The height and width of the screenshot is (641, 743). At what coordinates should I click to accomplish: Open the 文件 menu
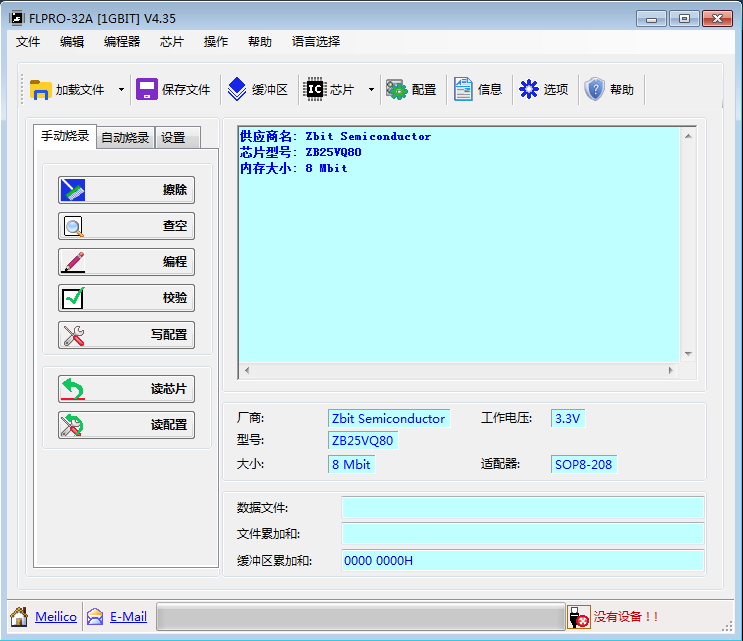[x=27, y=42]
